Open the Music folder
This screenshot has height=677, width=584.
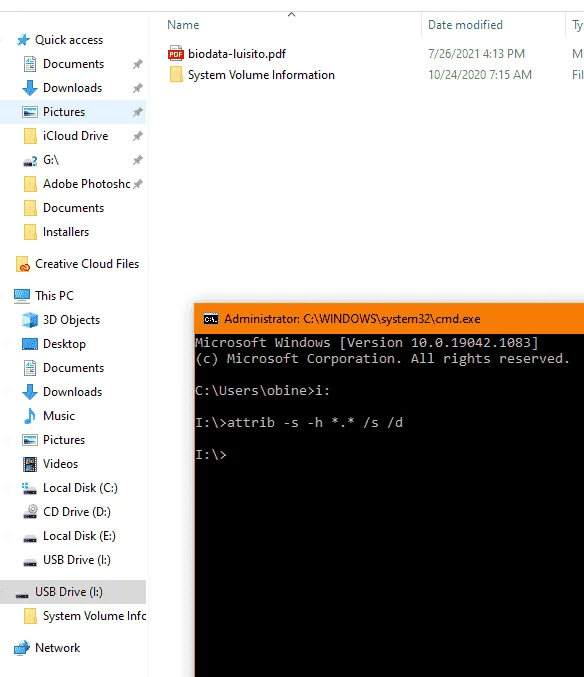(59, 416)
